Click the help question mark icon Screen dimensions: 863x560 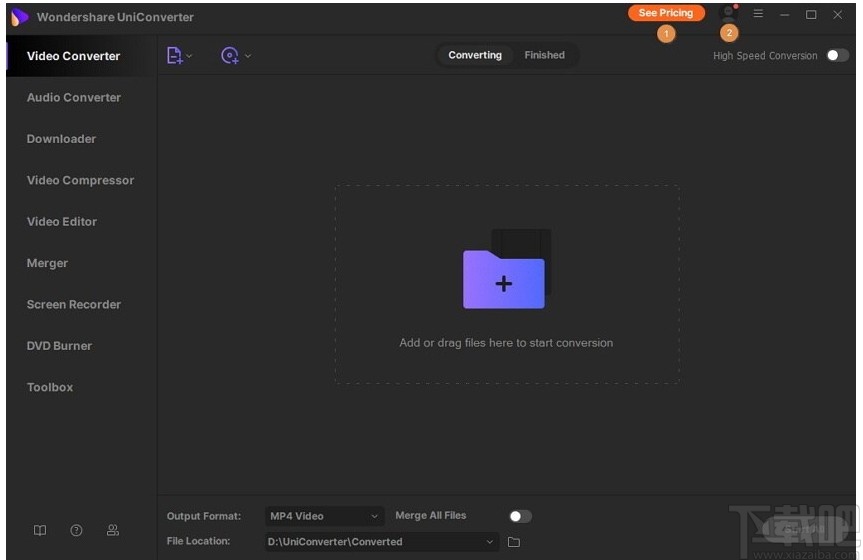click(77, 530)
